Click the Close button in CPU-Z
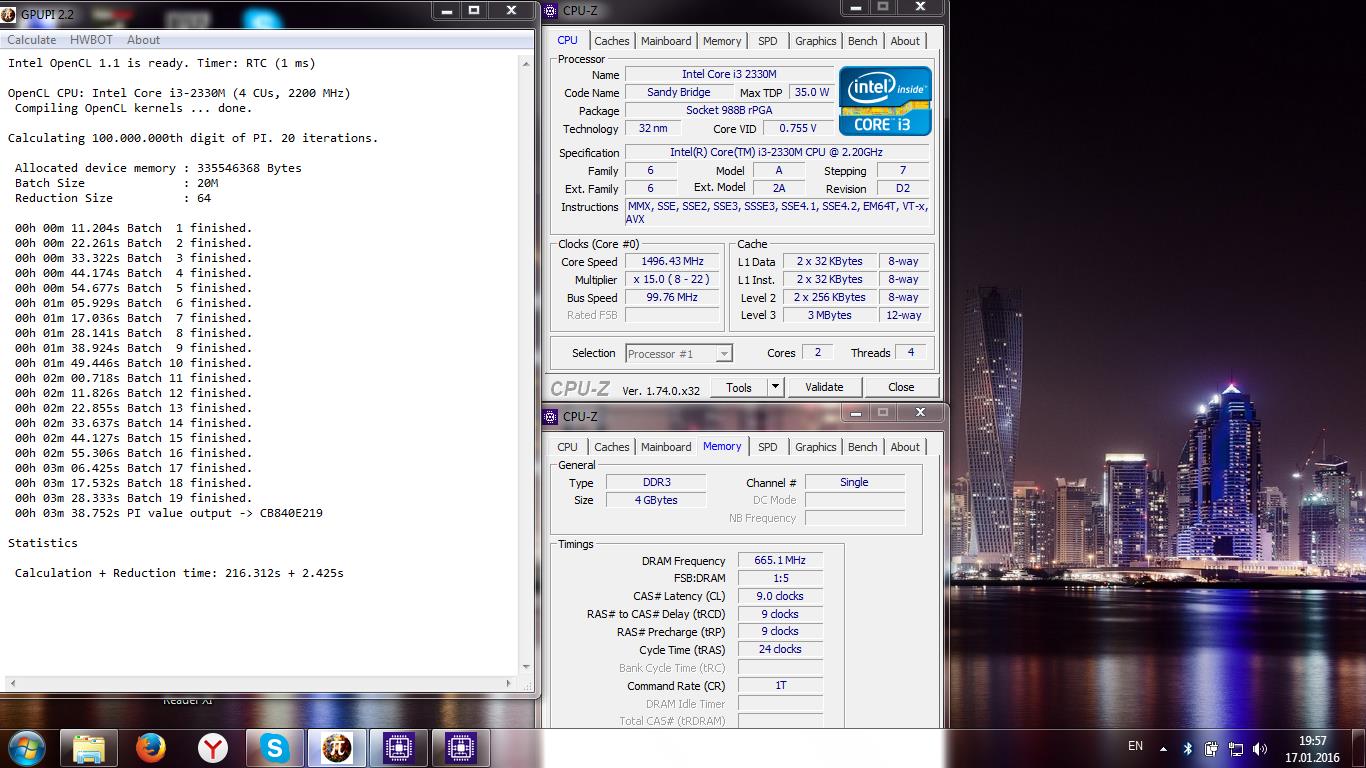1366x768 pixels. [x=901, y=387]
